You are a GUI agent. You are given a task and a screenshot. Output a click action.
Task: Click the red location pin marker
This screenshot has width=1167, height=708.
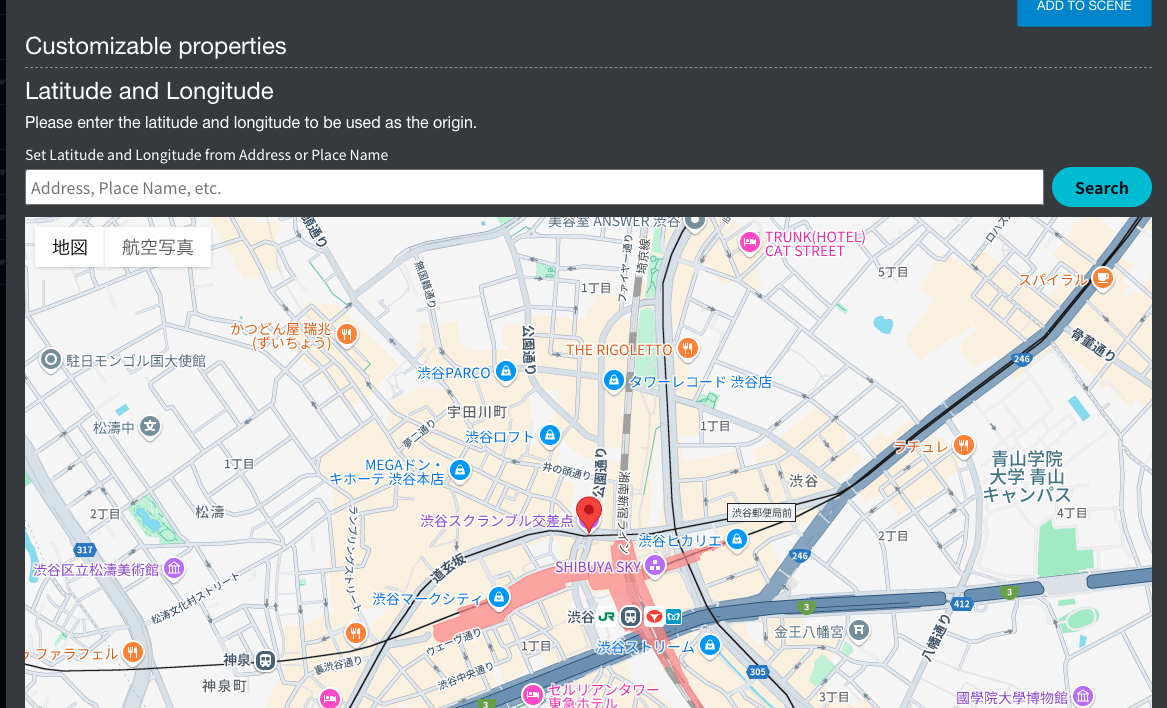(589, 514)
